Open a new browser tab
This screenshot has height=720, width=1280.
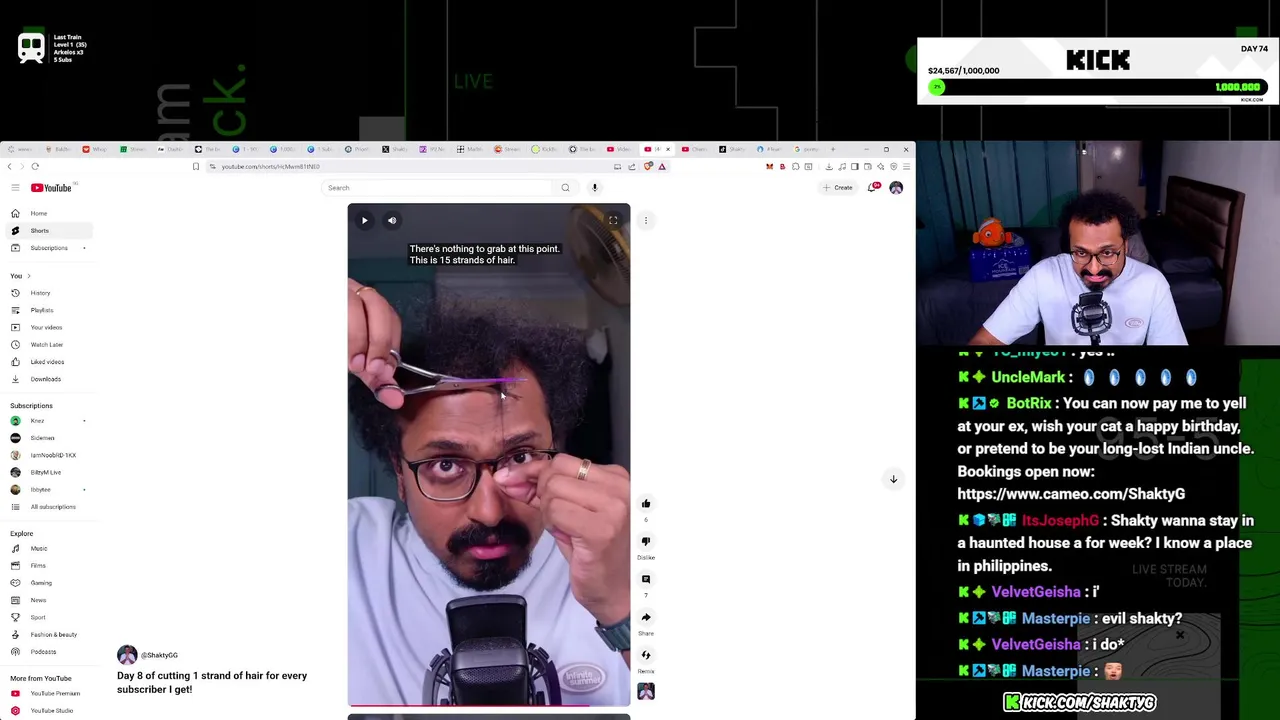(x=832, y=149)
